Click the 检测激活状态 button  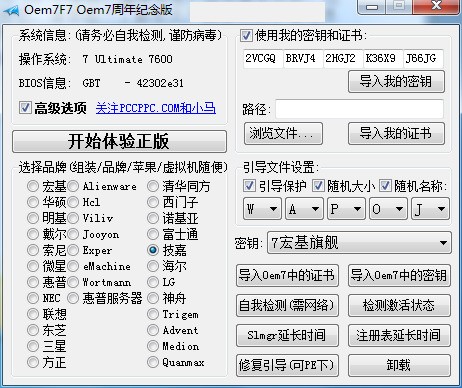pyautogui.click(x=399, y=305)
